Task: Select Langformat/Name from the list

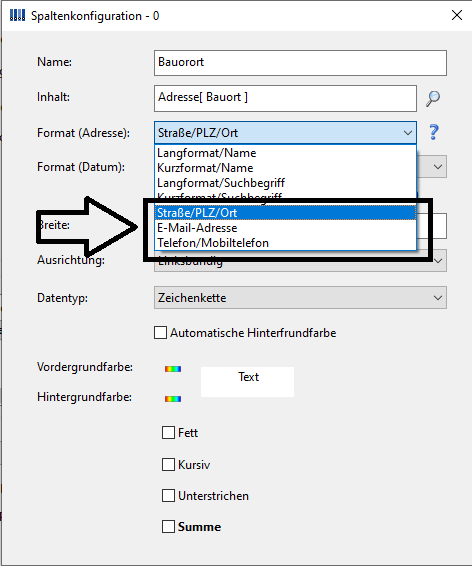Action: click(x=285, y=153)
